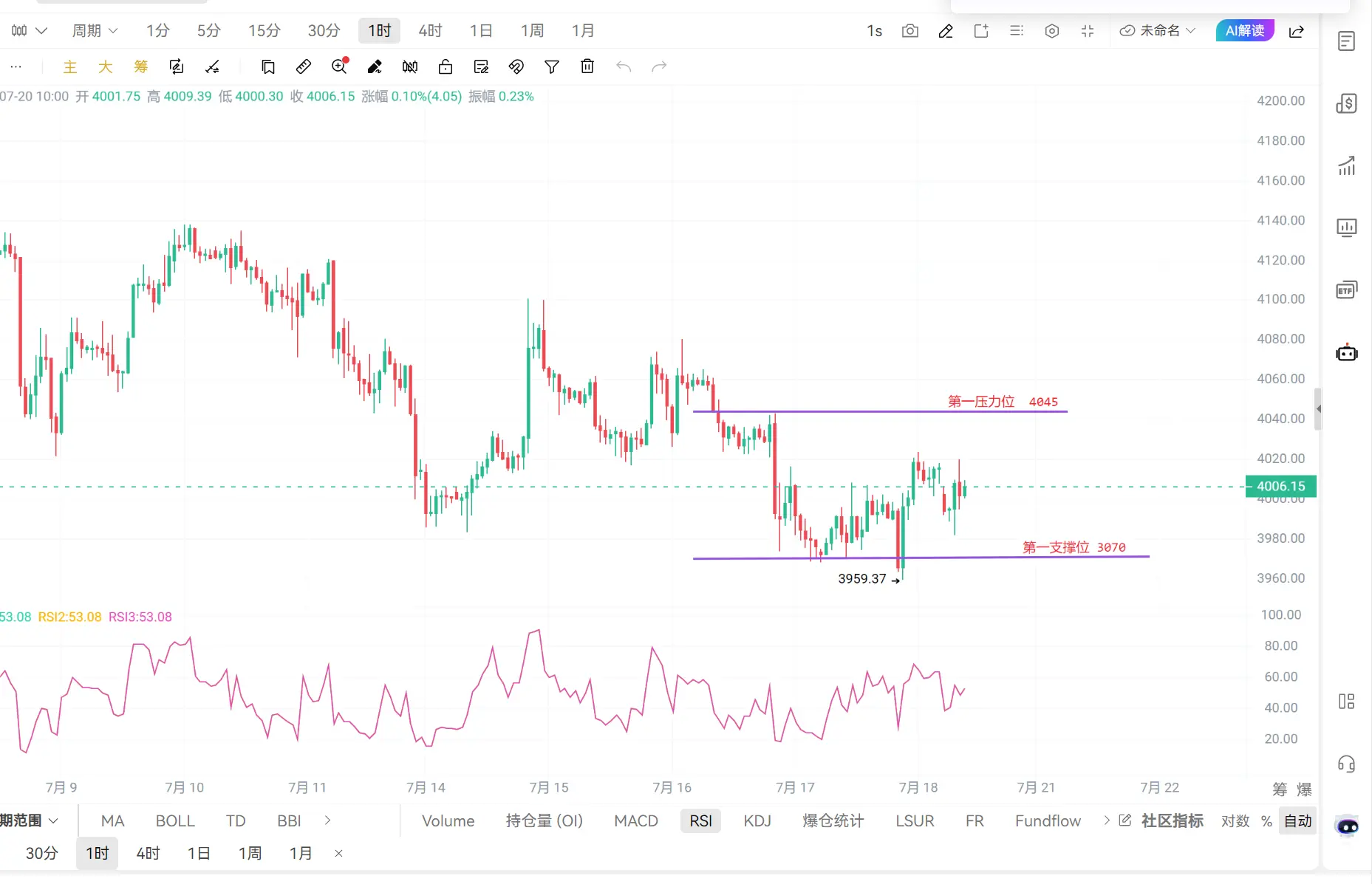Image resolution: width=1372 pixels, height=884 pixels.
Task: Toggle the 主 indicator
Action: [x=70, y=67]
